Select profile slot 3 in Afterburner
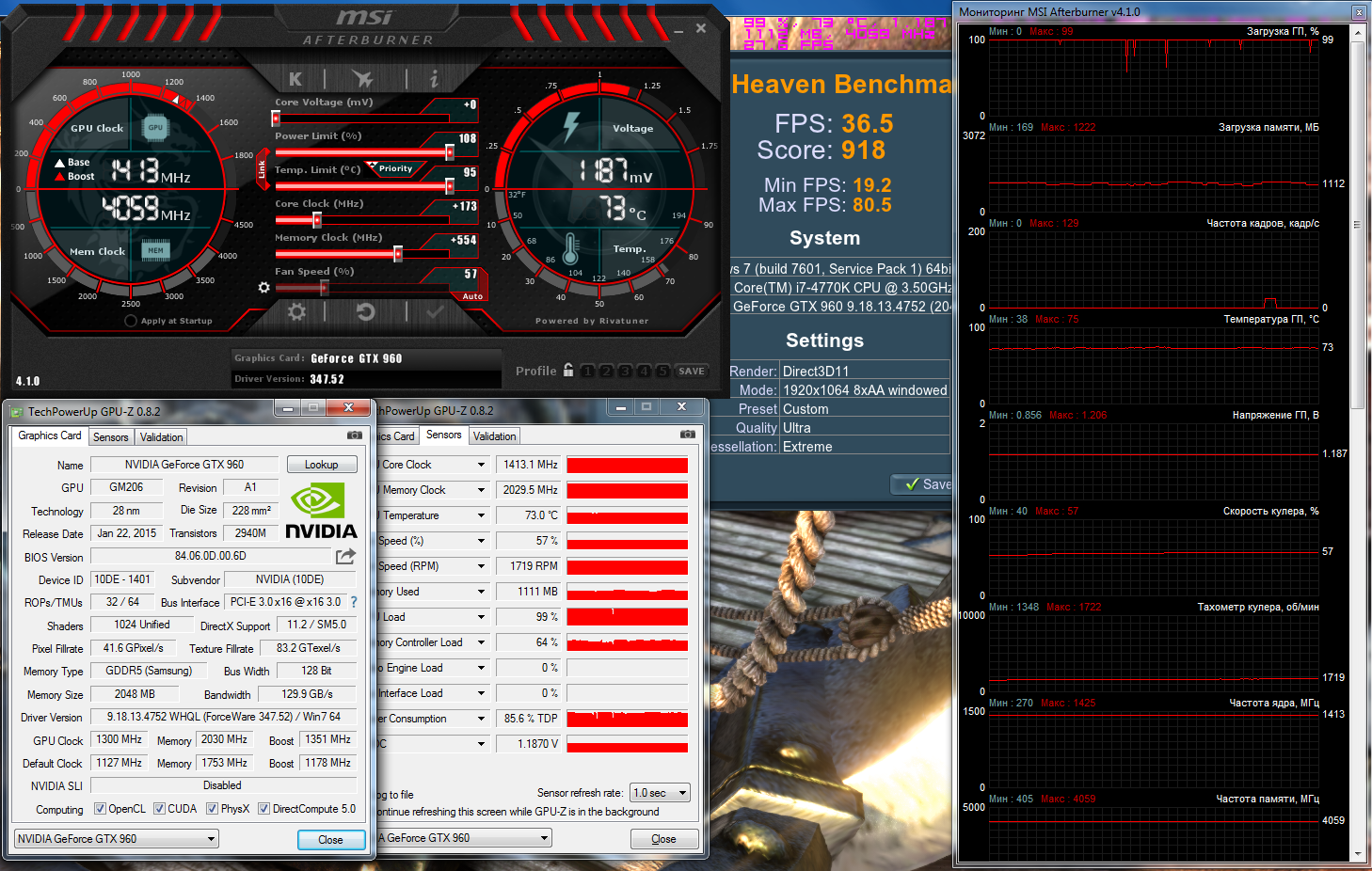The width and height of the screenshot is (1372, 871). pyautogui.click(x=625, y=372)
